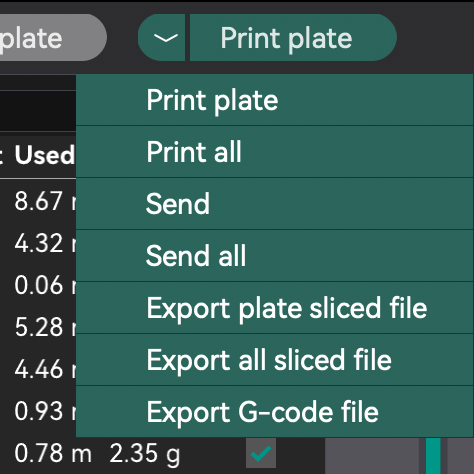
Task: Pick Export plate sliced file
Action: (275, 308)
